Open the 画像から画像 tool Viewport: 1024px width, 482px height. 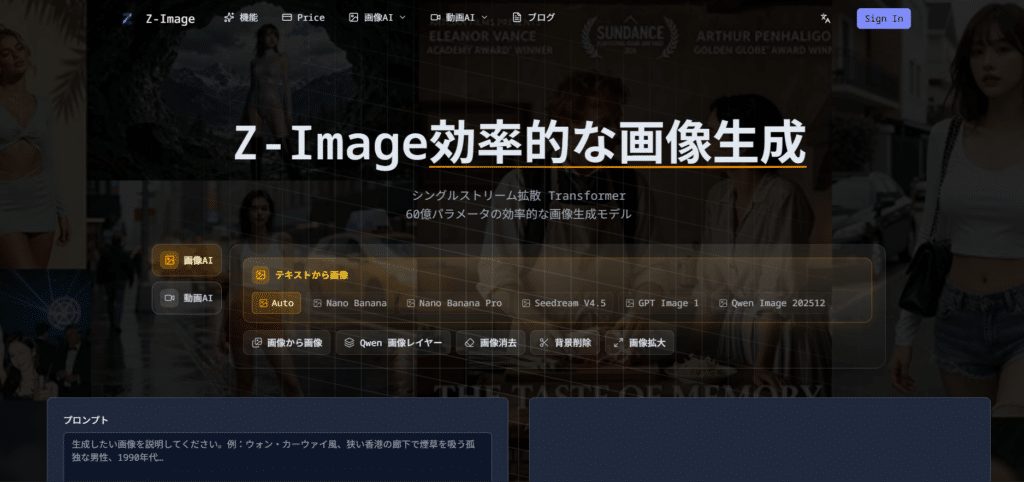click(287, 343)
